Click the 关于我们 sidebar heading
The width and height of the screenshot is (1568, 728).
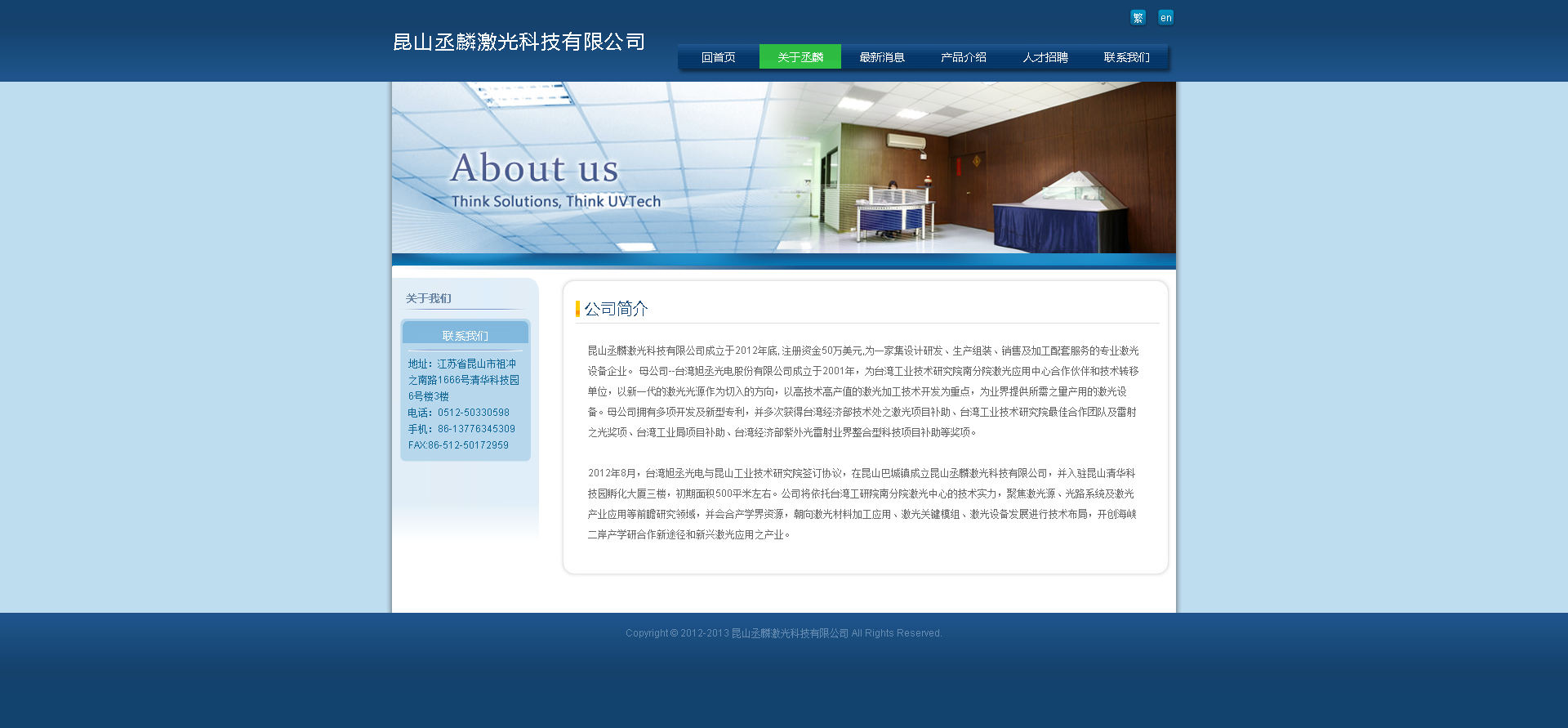tap(429, 298)
